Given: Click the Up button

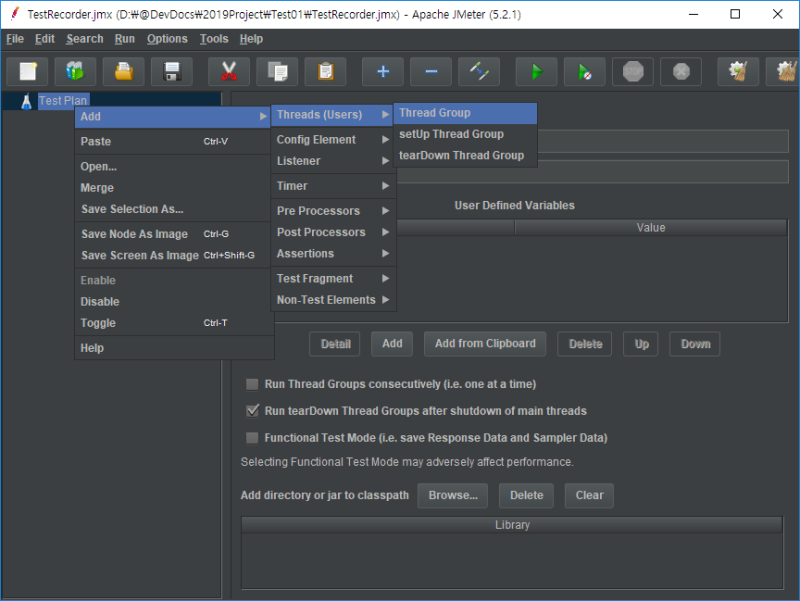Looking at the screenshot, I should (x=641, y=344).
